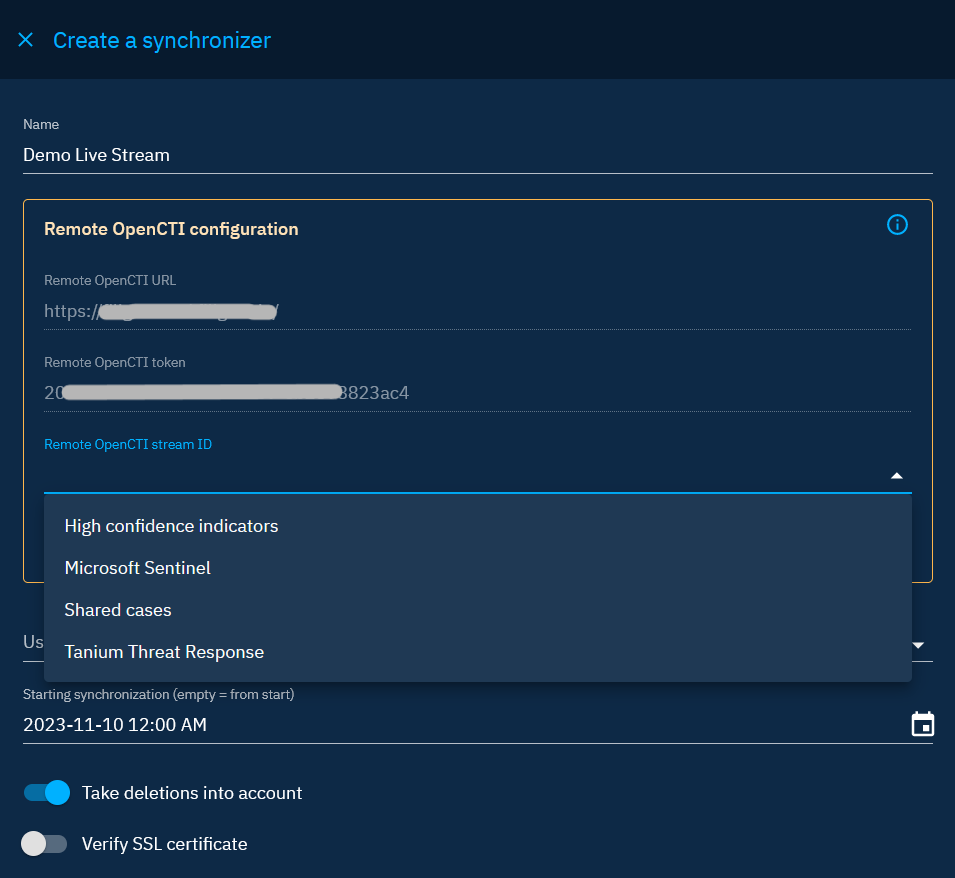Click the Remote OpenCTI stream ID combo field

(460, 475)
